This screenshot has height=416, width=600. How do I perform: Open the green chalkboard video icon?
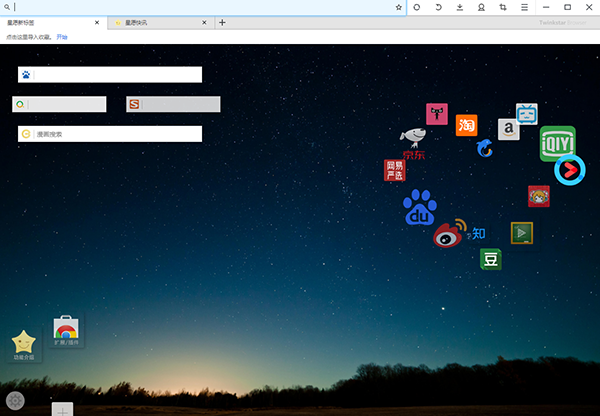coord(522,233)
